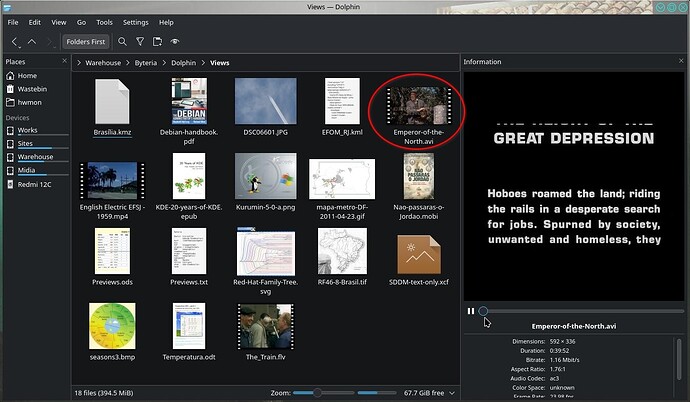The width and height of the screenshot is (690, 402).
Task: Click the disk space usage bar
Action: (x=377, y=393)
